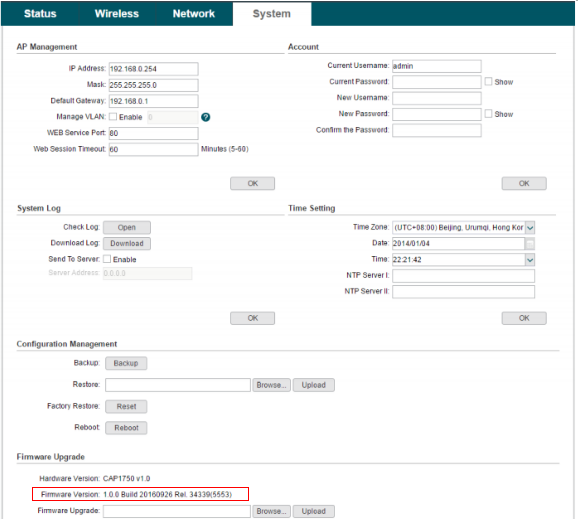Expand the Time Zone dropdown

(530, 227)
